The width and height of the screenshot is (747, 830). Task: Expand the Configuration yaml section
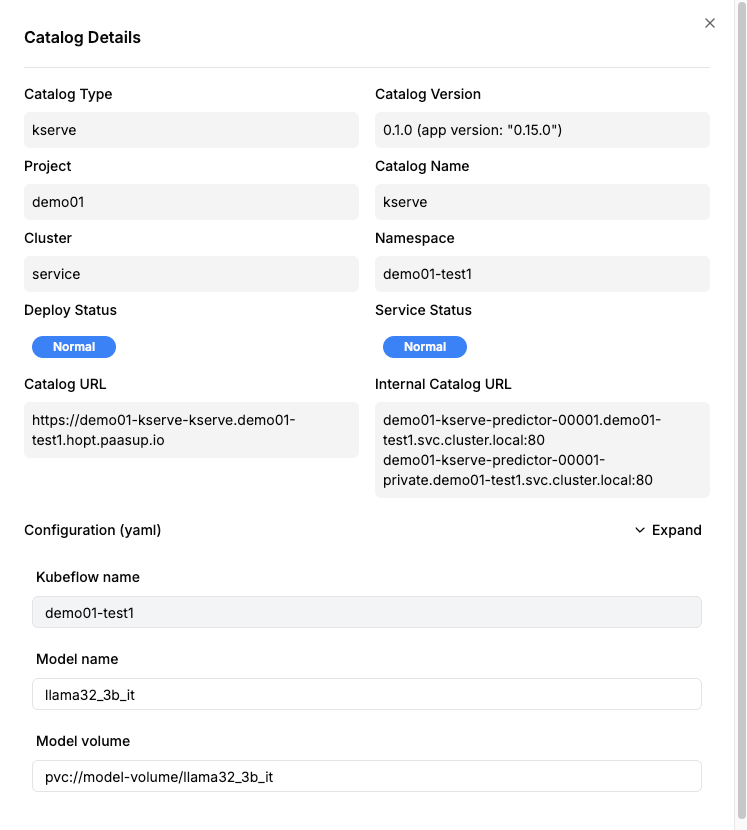pyautogui.click(x=668, y=530)
